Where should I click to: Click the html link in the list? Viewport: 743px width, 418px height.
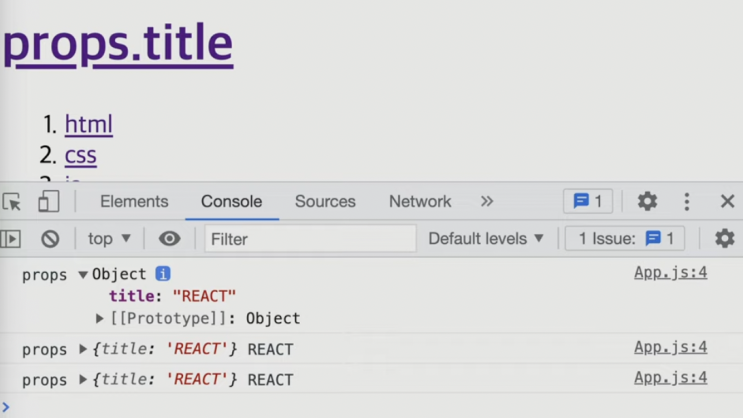88,124
